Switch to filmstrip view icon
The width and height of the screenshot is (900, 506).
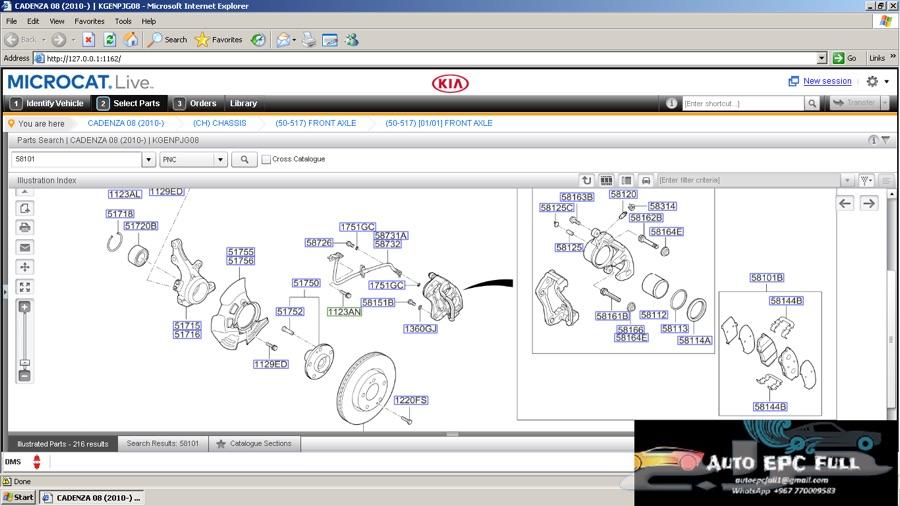(x=606, y=180)
